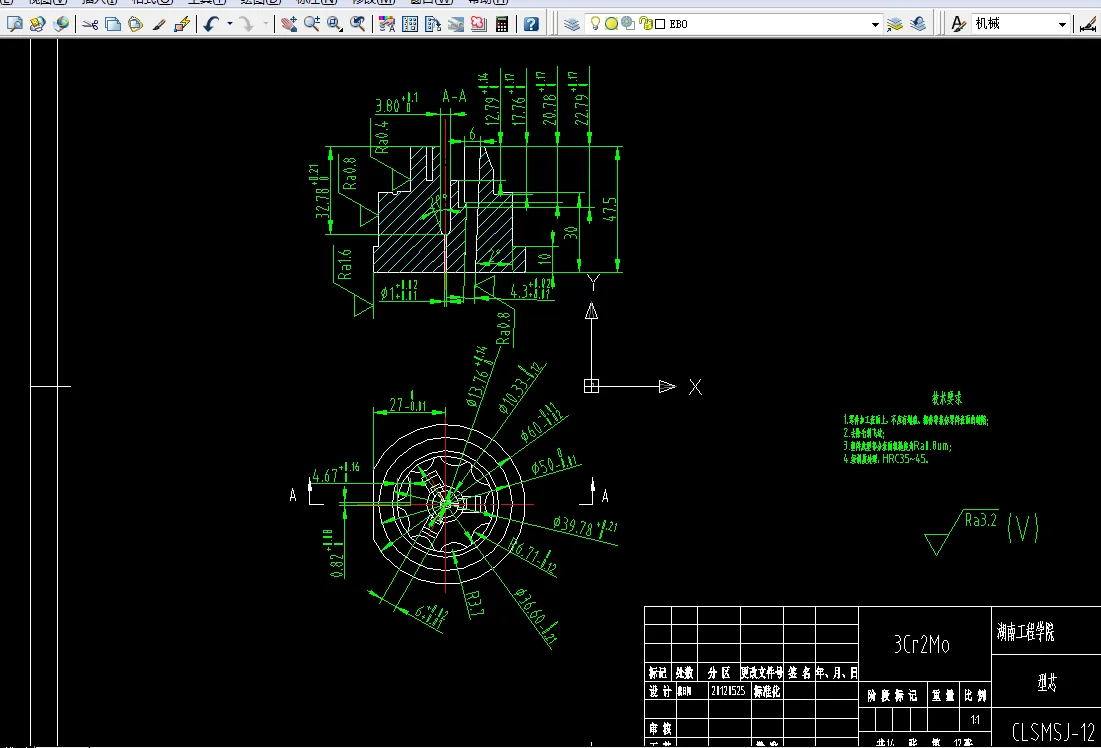Click the UCS origin square in the drawing

tap(591, 386)
